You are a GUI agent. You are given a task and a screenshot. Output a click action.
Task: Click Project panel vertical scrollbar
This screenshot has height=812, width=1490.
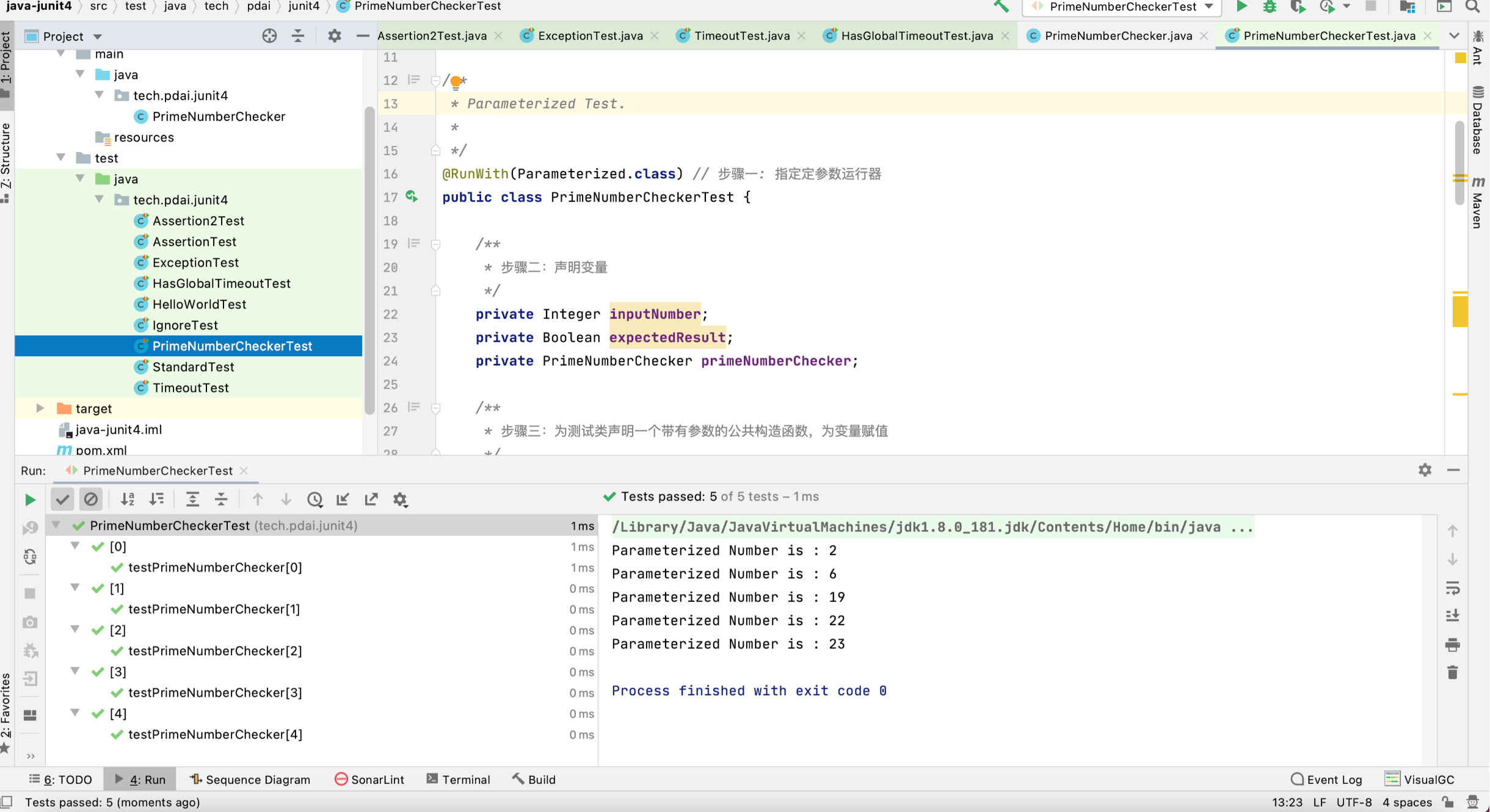point(369,260)
